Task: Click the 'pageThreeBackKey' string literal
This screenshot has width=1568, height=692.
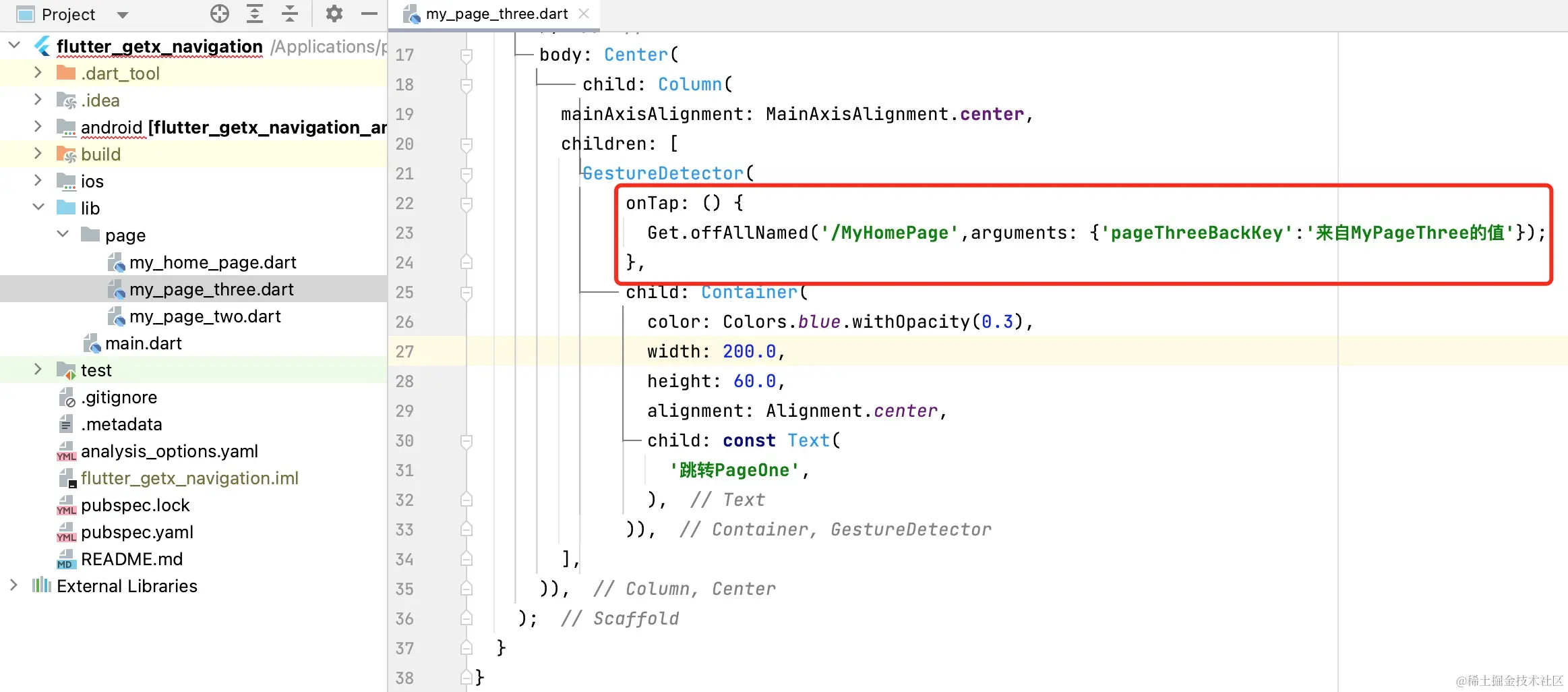Action: tap(1197, 233)
